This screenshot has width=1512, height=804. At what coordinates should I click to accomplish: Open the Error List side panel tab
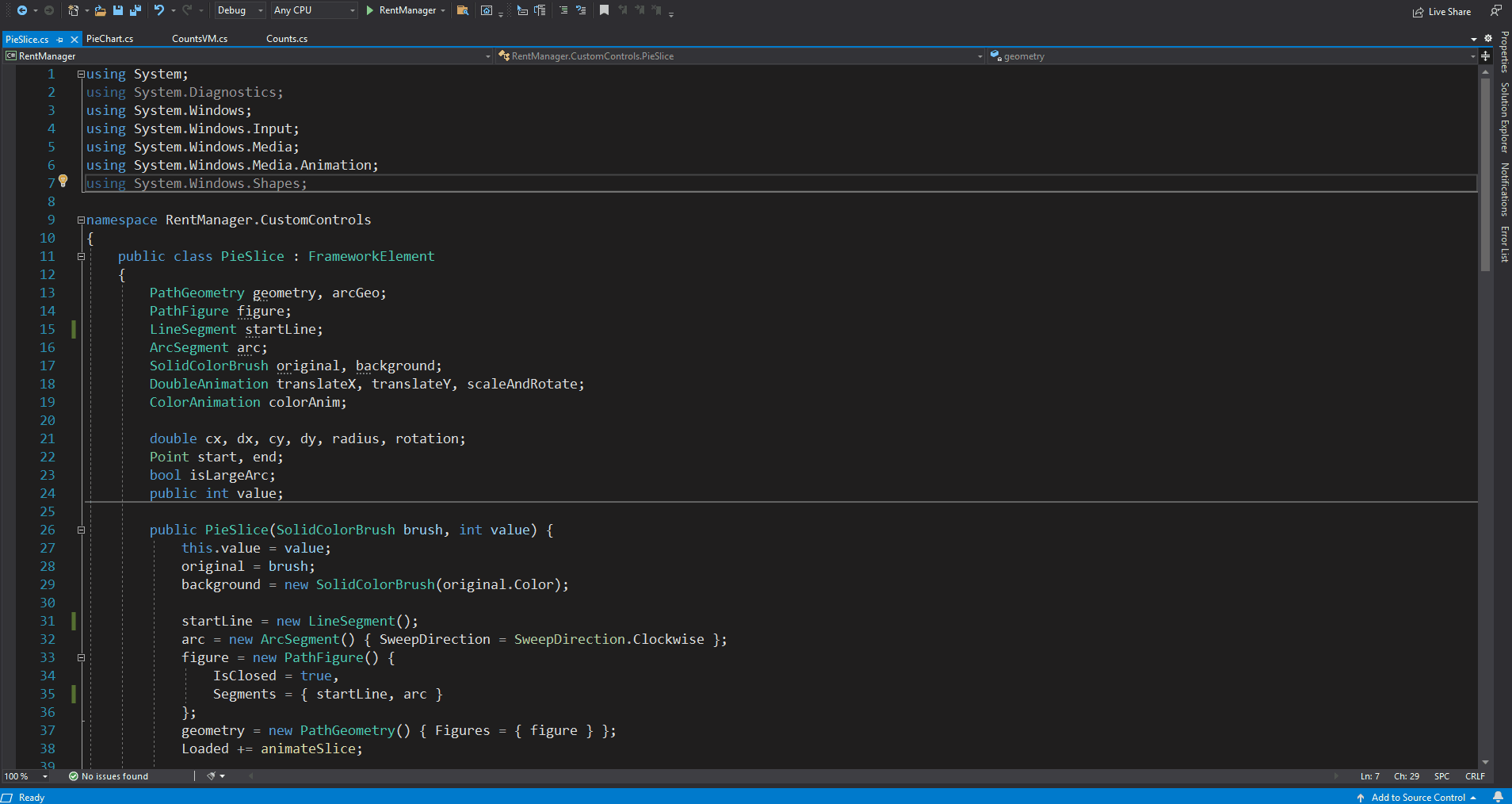point(1504,244)
